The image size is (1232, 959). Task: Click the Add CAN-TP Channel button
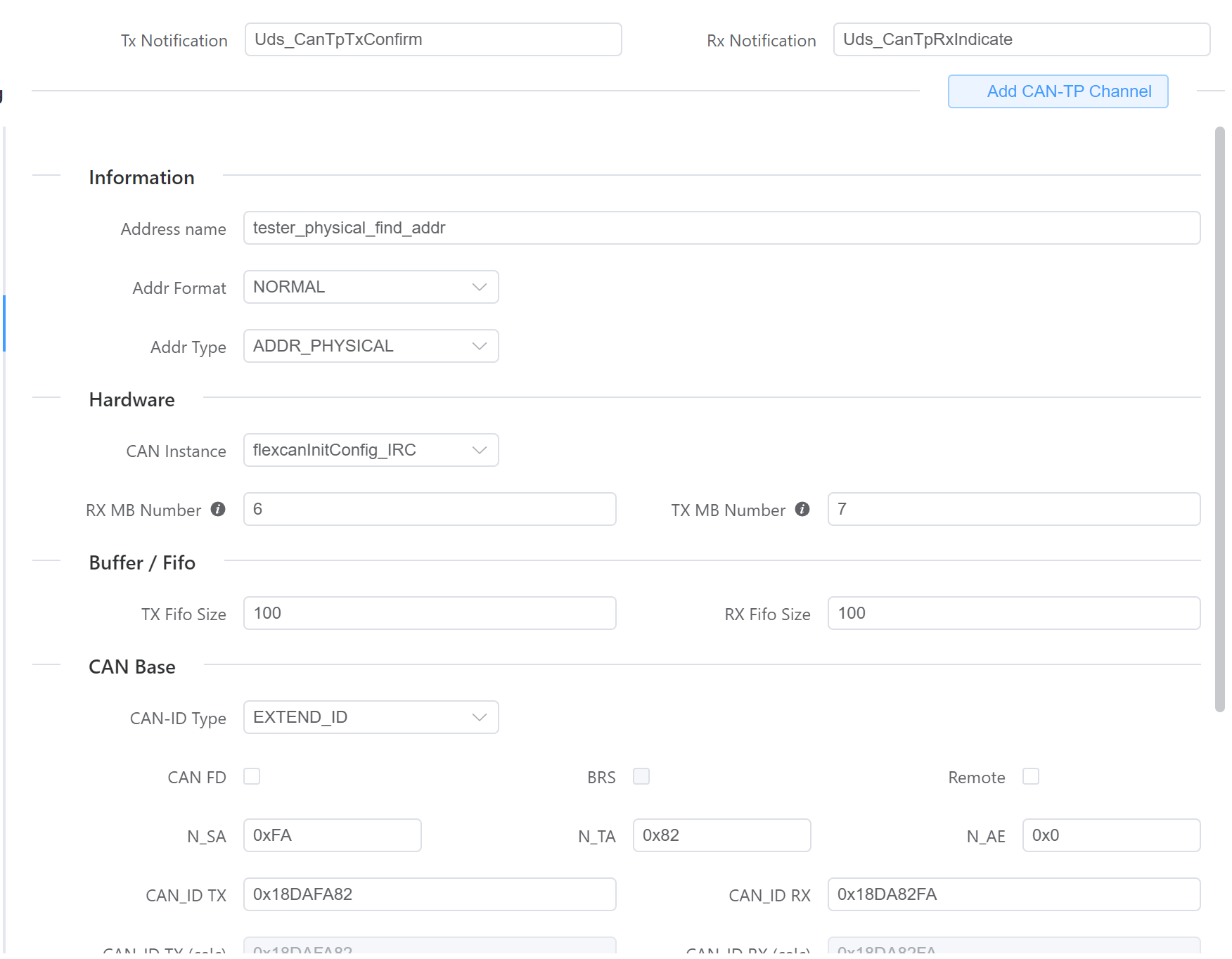coord(1058,91)
